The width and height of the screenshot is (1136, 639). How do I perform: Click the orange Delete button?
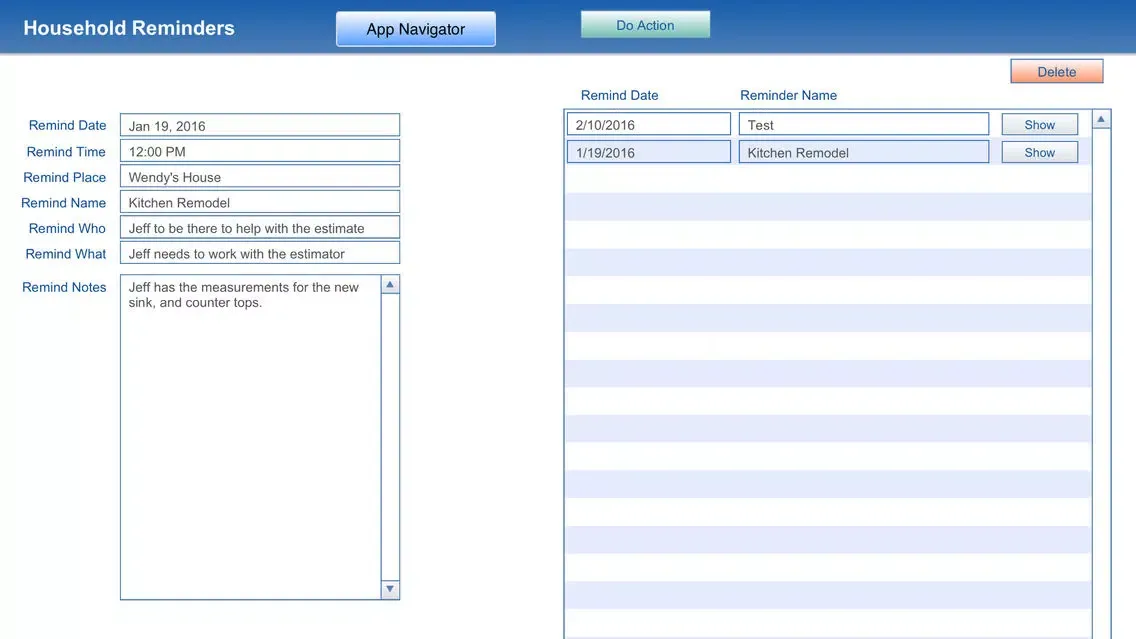(1056, 72)
